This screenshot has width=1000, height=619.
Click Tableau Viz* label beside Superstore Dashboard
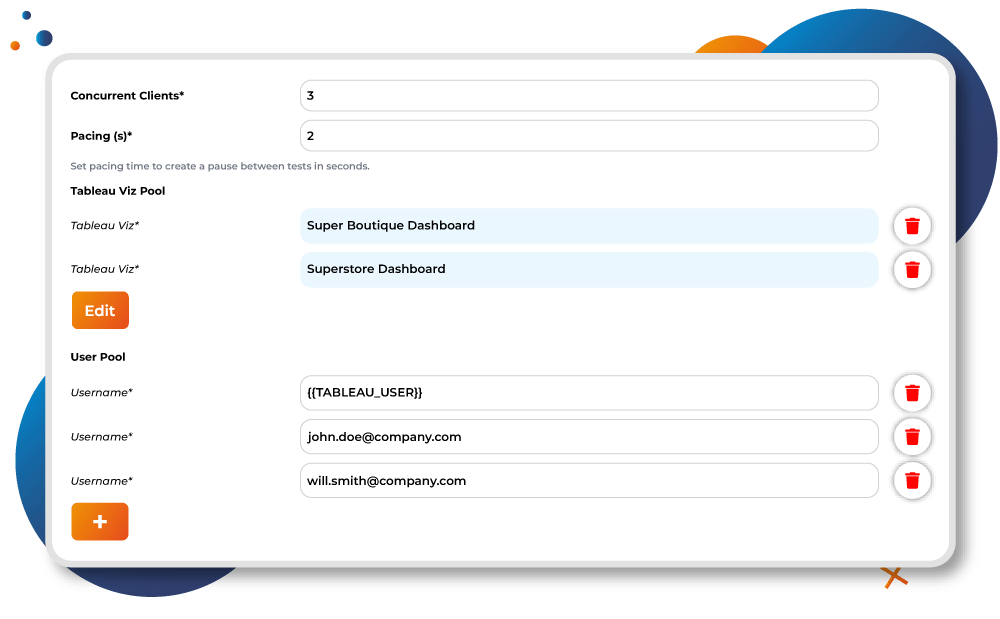105,270
